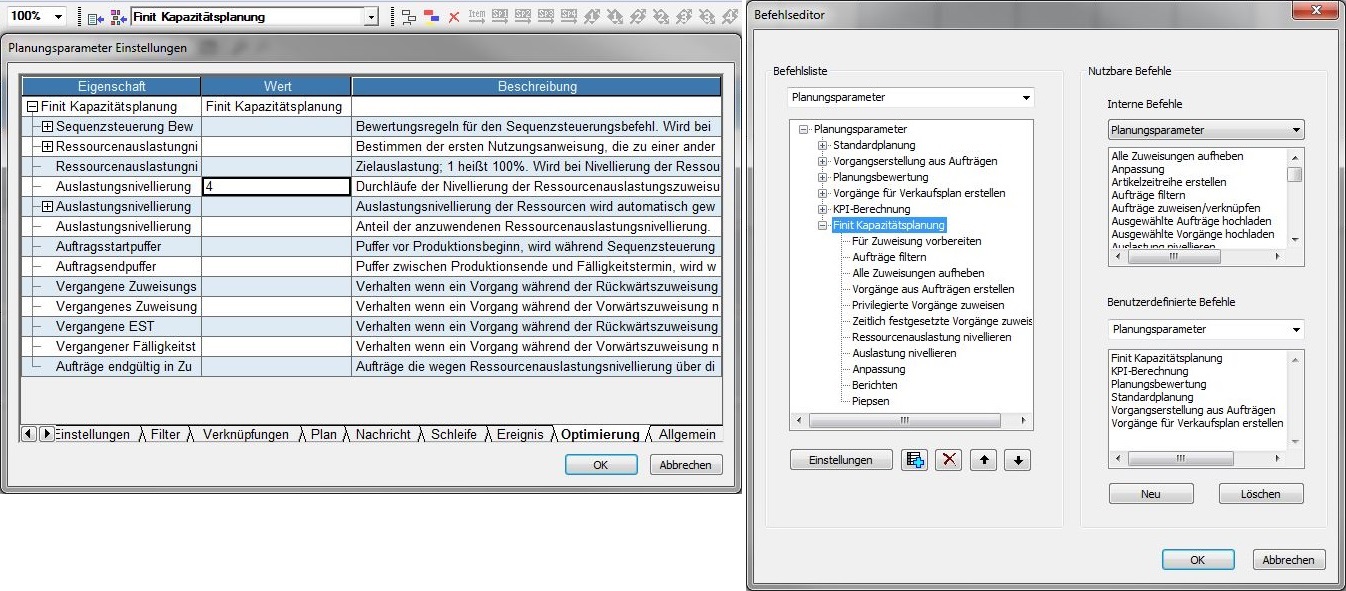
Task: Click the Einstellungen button
Action: pyautogui.click(x=840, y=460)
